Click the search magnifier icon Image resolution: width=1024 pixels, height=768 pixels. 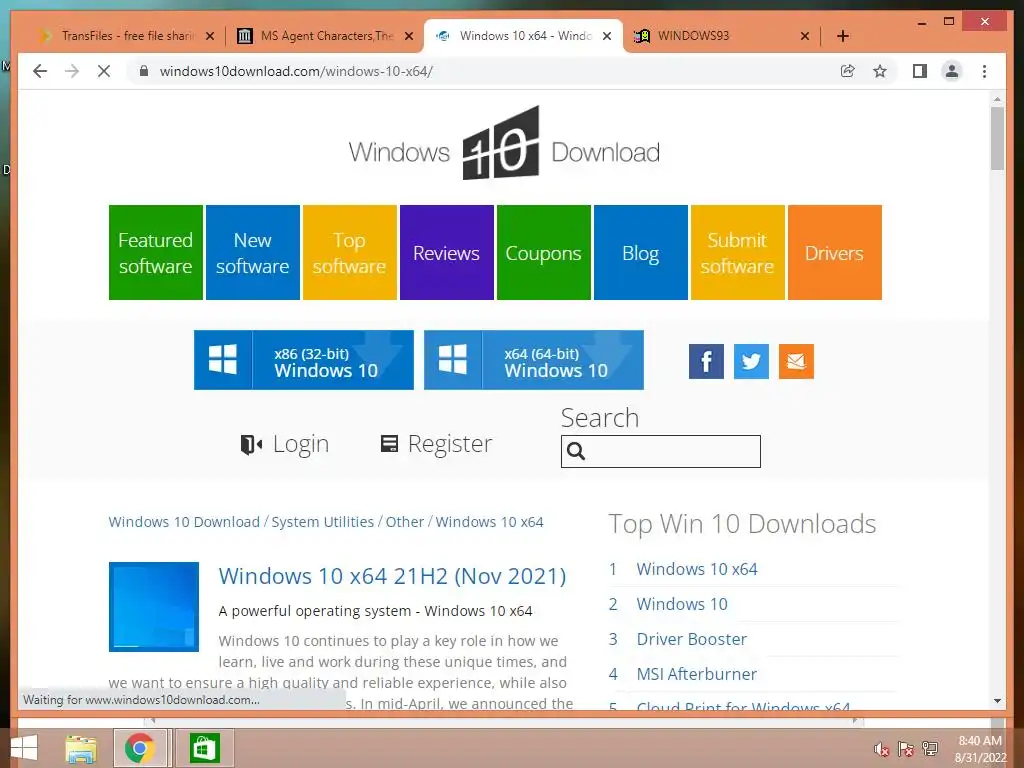[x=576, y=451]
